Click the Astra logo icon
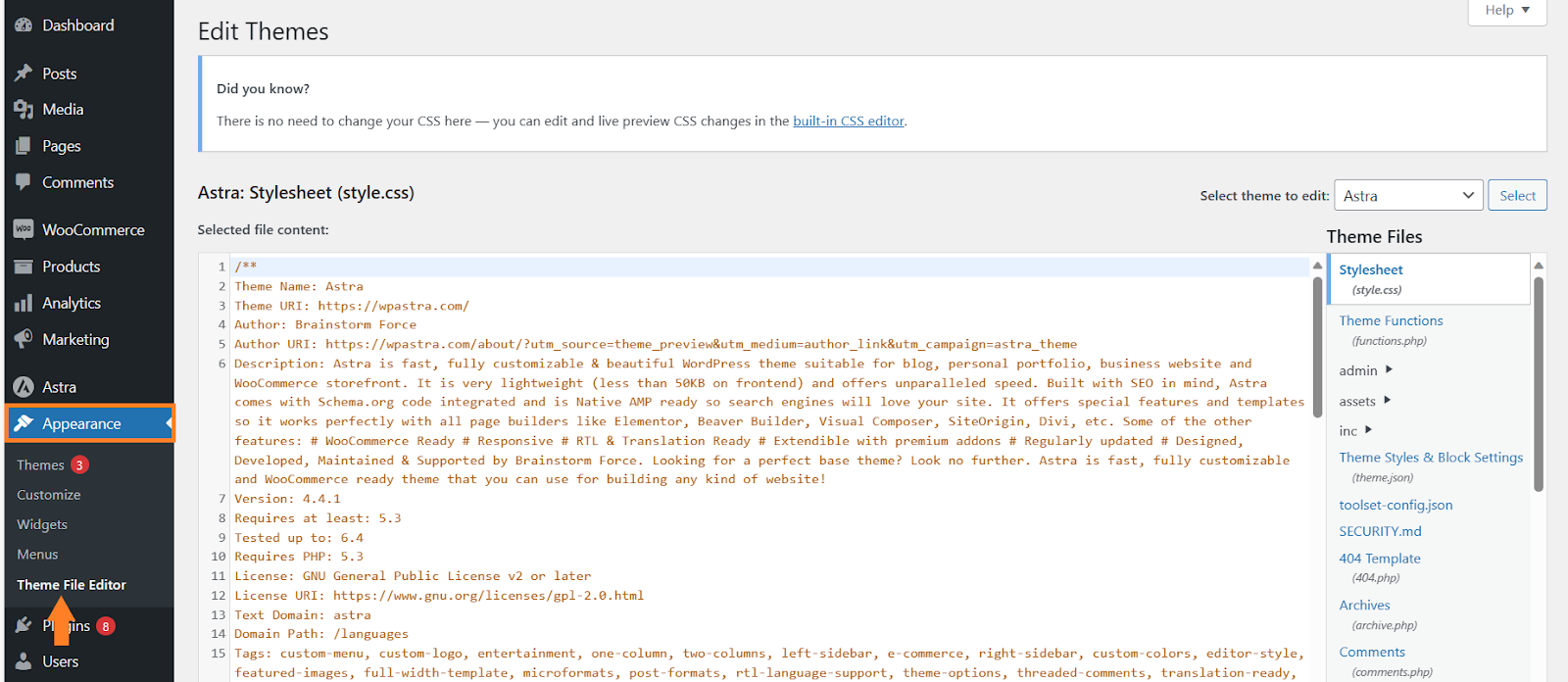This screenshot has height=682, width=1568. (24, 387)
